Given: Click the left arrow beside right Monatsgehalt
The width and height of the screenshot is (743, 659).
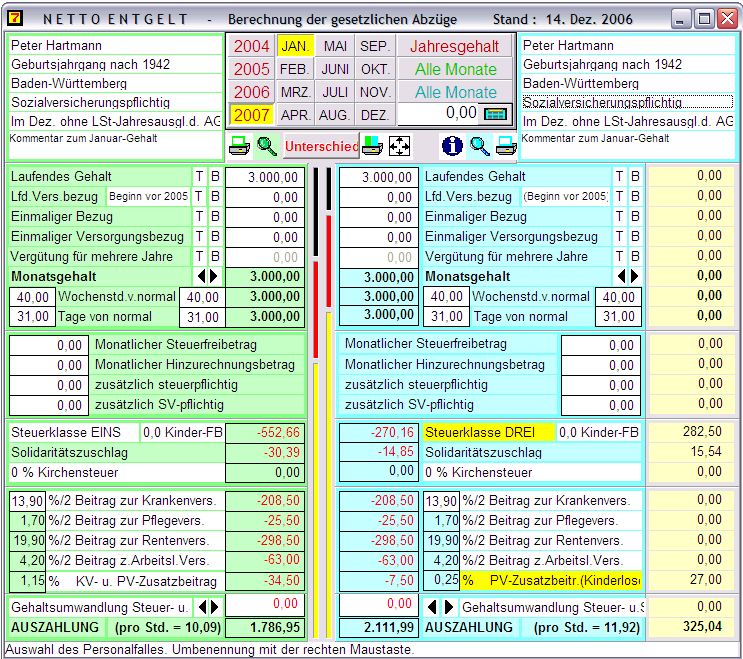Looking at the screenshot, I should pos(622,276).
